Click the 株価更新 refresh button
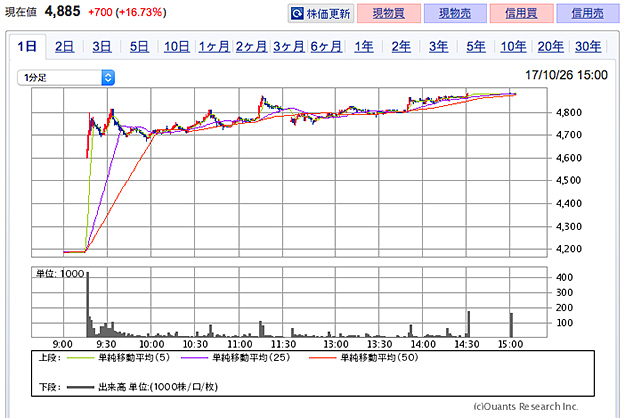Viewport: 625px width, 418px height. point(320,14)
